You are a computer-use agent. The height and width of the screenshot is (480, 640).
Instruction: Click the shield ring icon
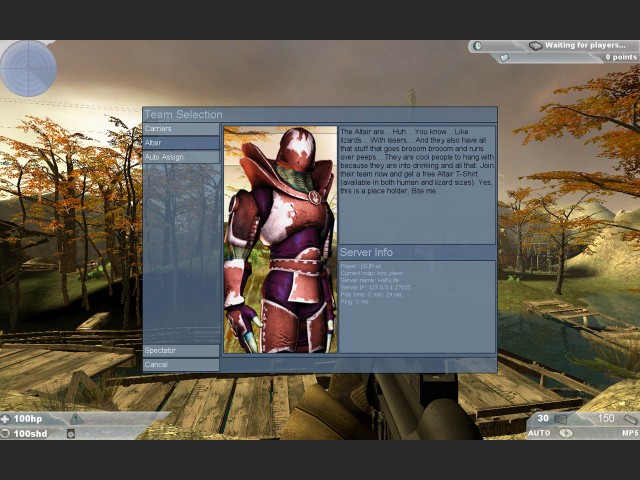(5, 433)
